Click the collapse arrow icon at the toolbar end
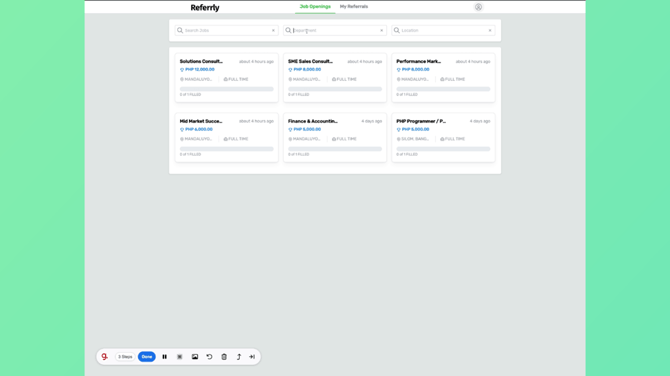This screenshot has width=670, height=376. [x=252, y=357]
